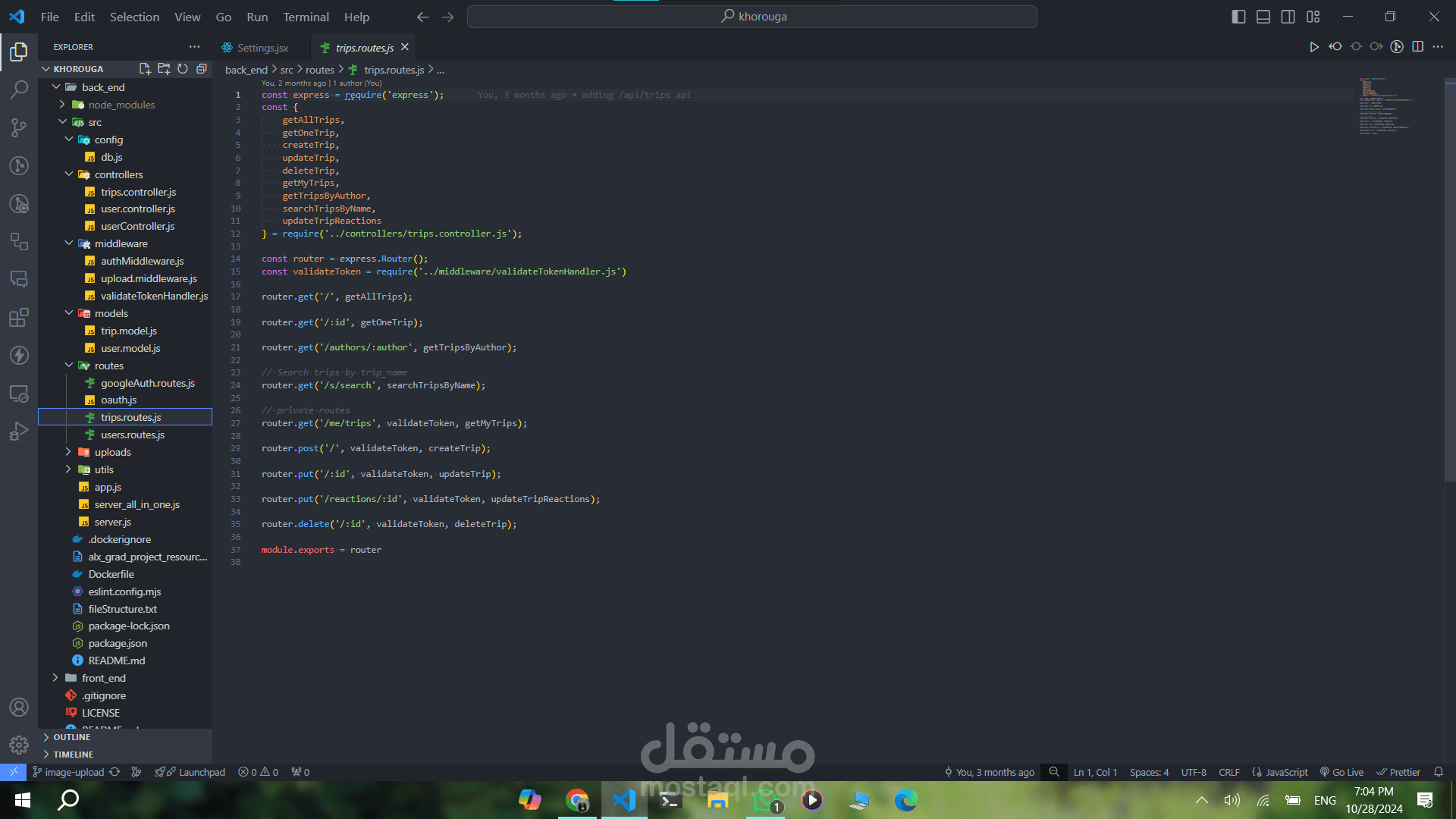Click image-upload branch in status bar
Image resolution: width=1456 pixels, height=819 pixels.
click(x=74, y=772)
